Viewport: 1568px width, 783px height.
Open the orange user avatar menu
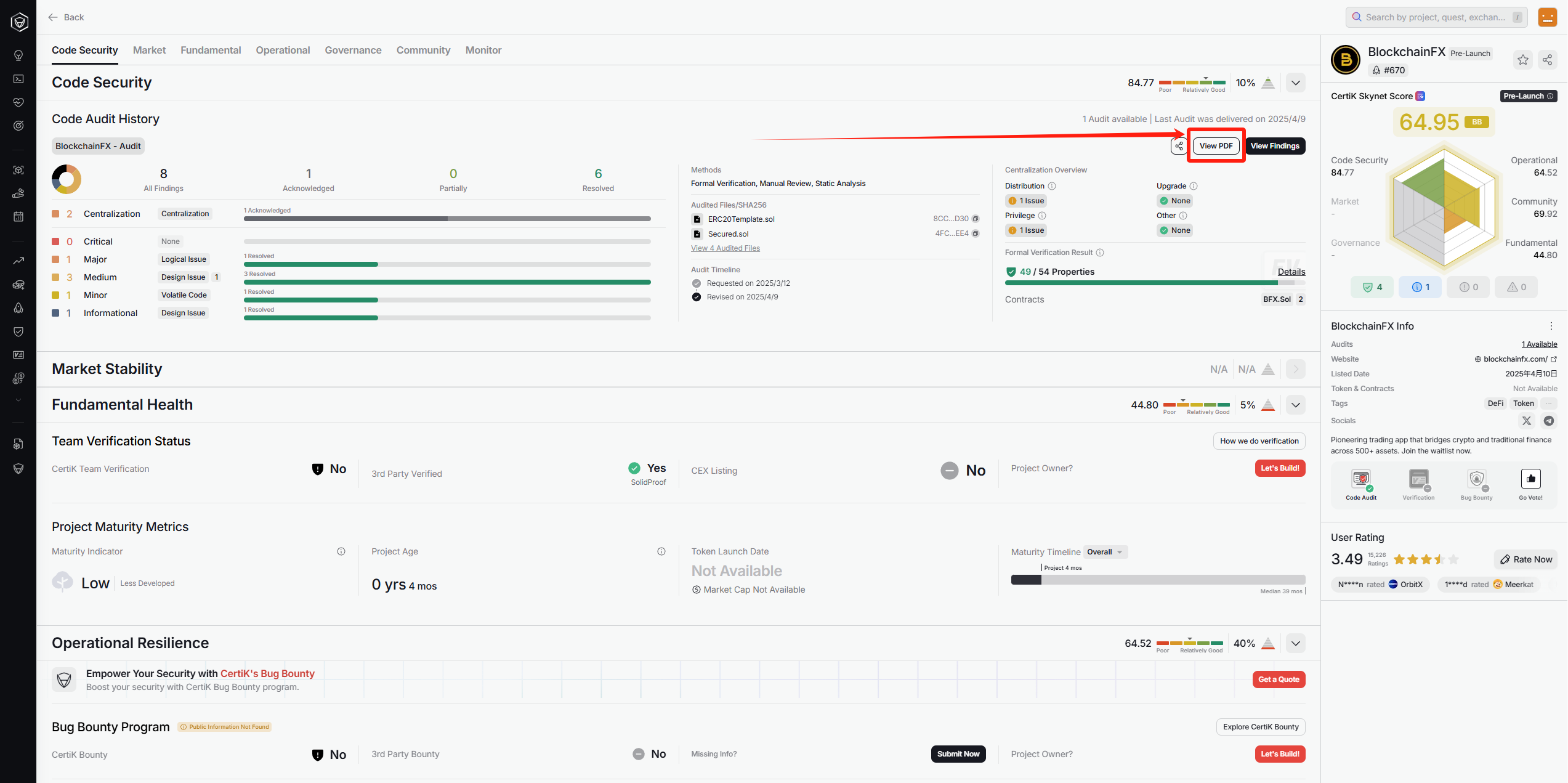click(1548, 17)
